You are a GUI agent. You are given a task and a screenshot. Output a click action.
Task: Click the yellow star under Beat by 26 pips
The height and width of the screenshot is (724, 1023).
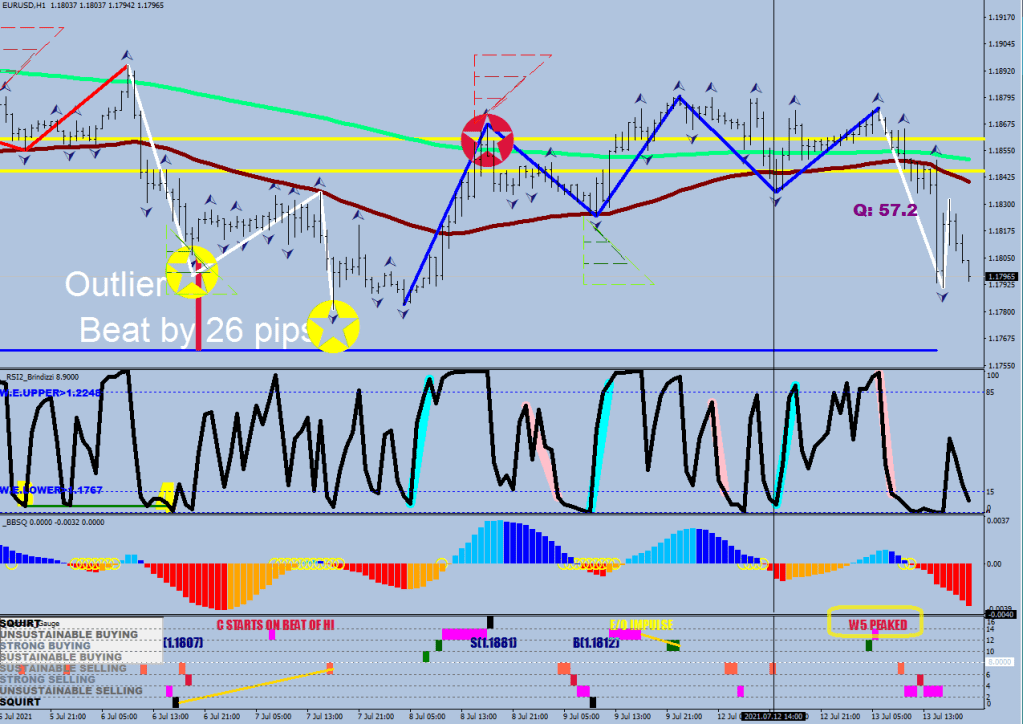point(333,325)
